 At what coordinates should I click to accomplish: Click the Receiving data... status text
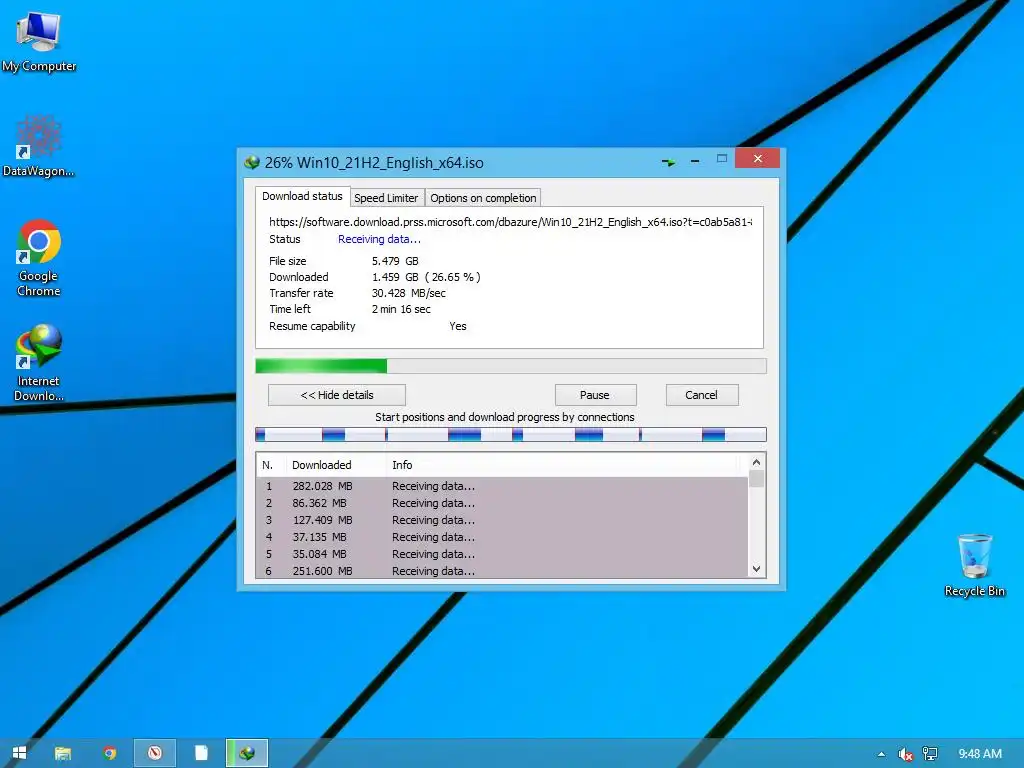click(x=379, y=239)
